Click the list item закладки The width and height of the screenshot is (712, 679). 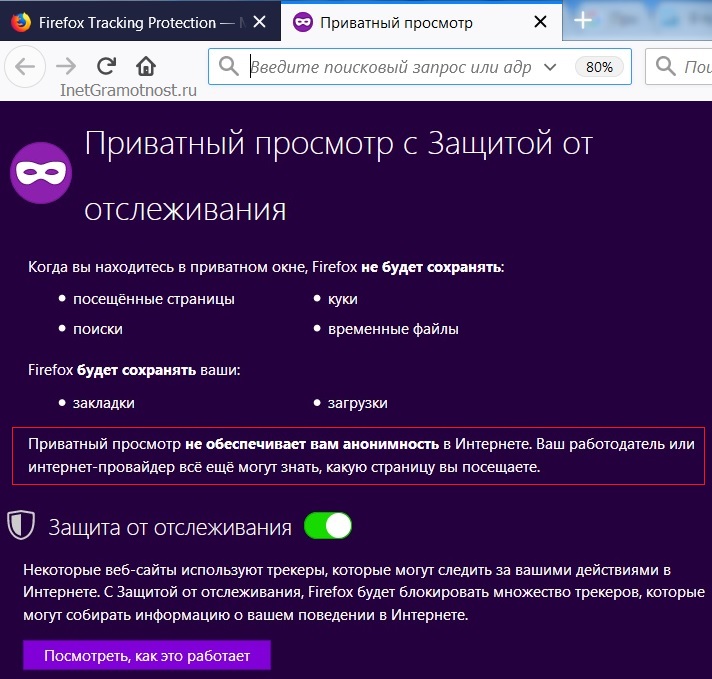point(104,403)
